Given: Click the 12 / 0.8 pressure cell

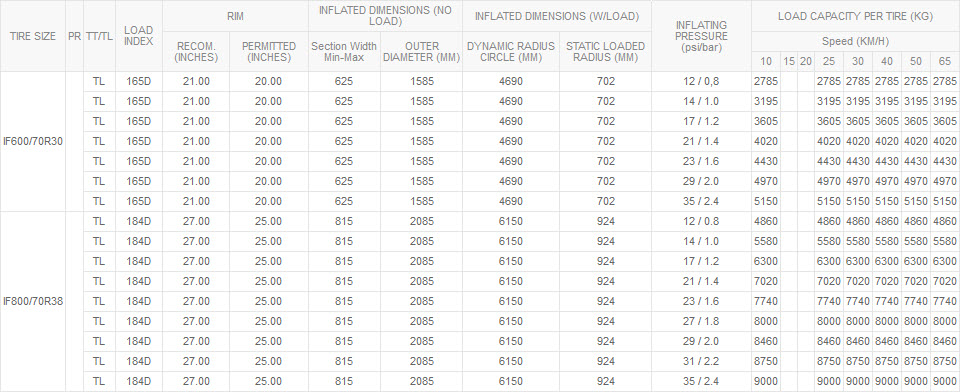Looking at the screenshot, I should [701, 221].
